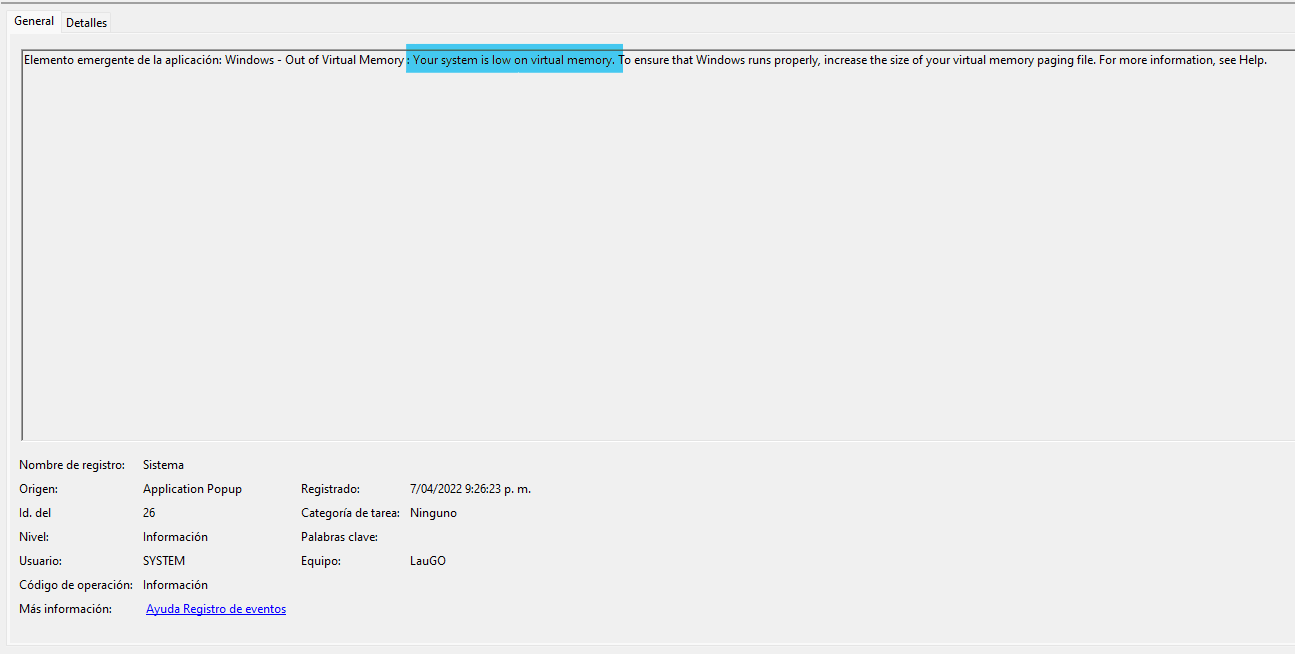The image size is (1295, 654).
Task: Click the computer name LauGO
Action: tap(428, 561)
